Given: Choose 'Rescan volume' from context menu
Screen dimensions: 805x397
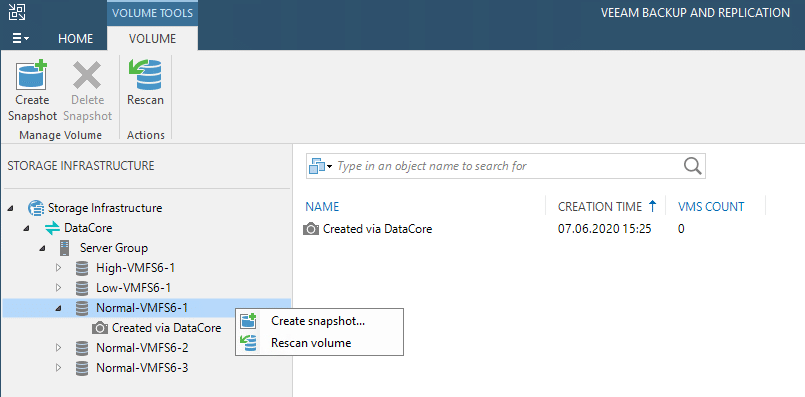Looking at the screenshot, I should pos(319,343).
